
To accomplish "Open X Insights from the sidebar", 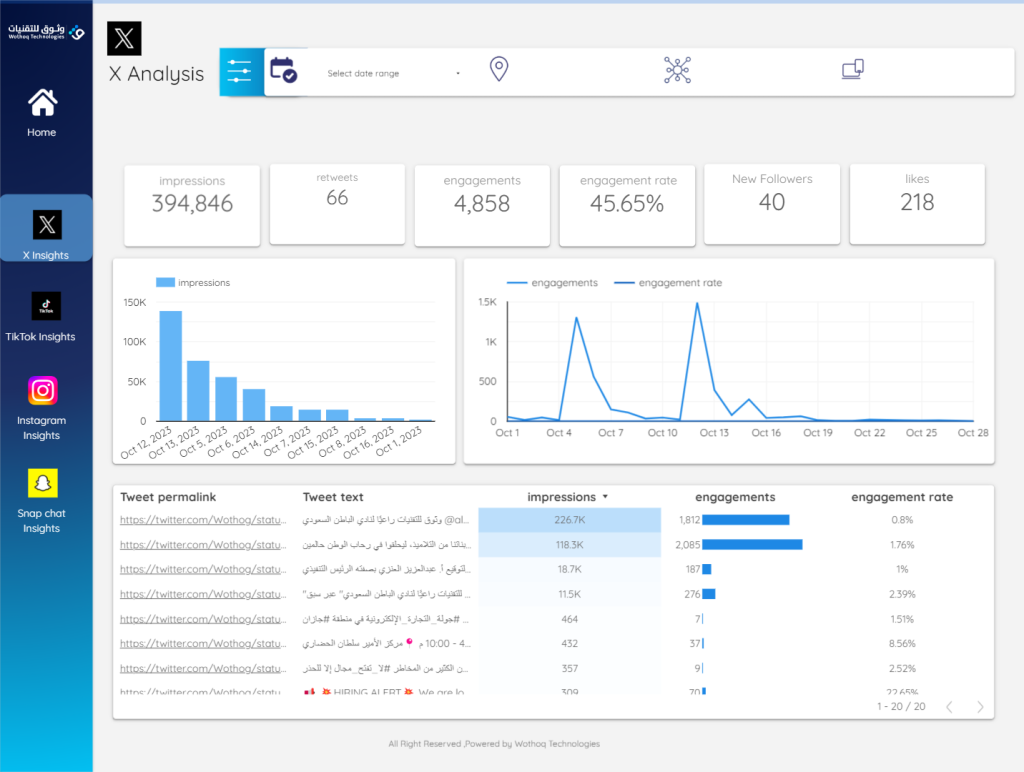I will point(46,226).
